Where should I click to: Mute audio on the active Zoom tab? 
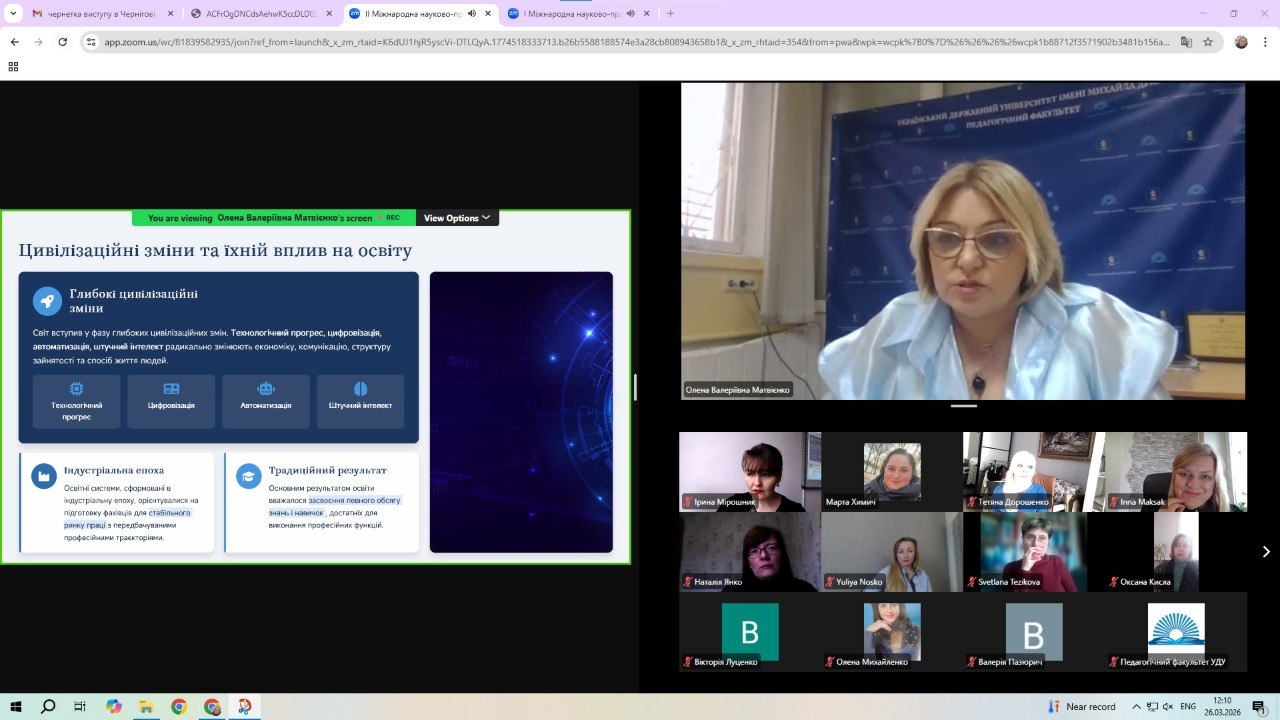pos(472,14)
